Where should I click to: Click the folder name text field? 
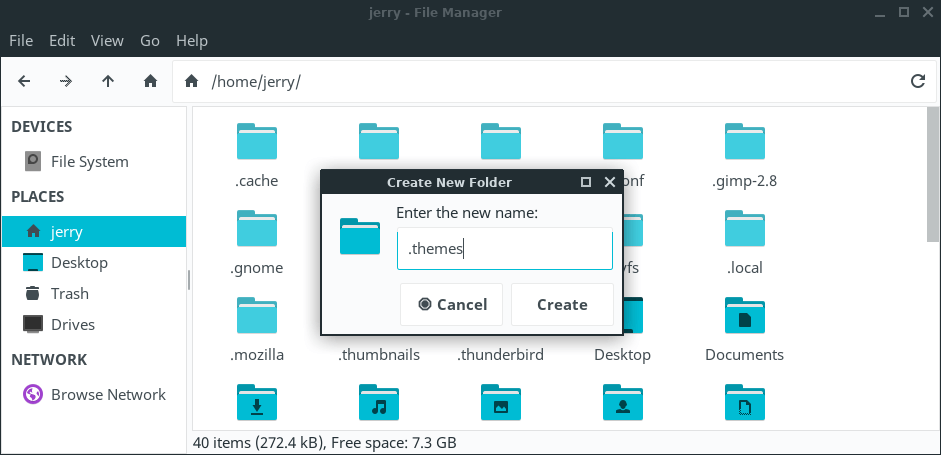pyautogui.click(x=504, y=249)
